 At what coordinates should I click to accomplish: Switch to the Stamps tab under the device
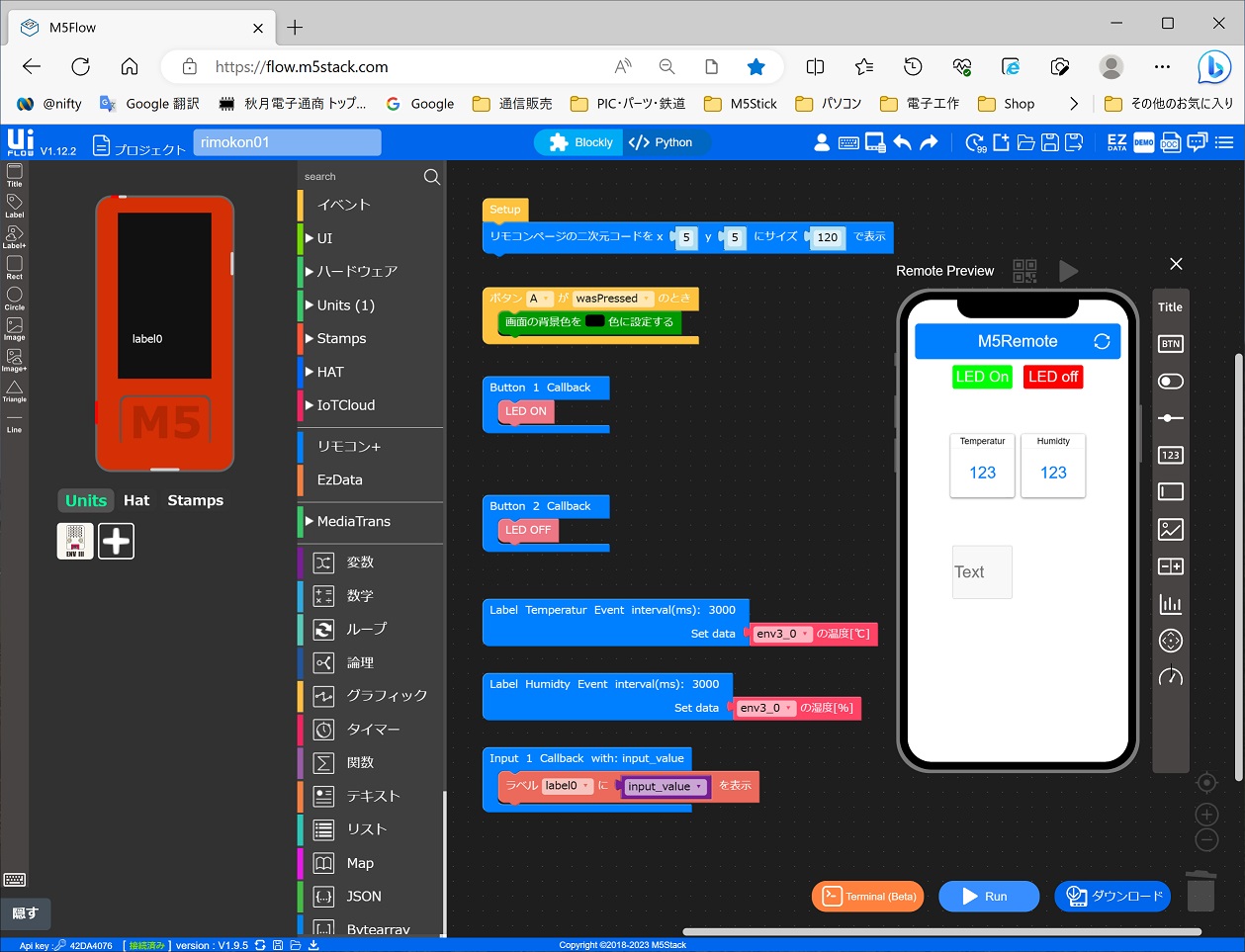click(196, 500)
